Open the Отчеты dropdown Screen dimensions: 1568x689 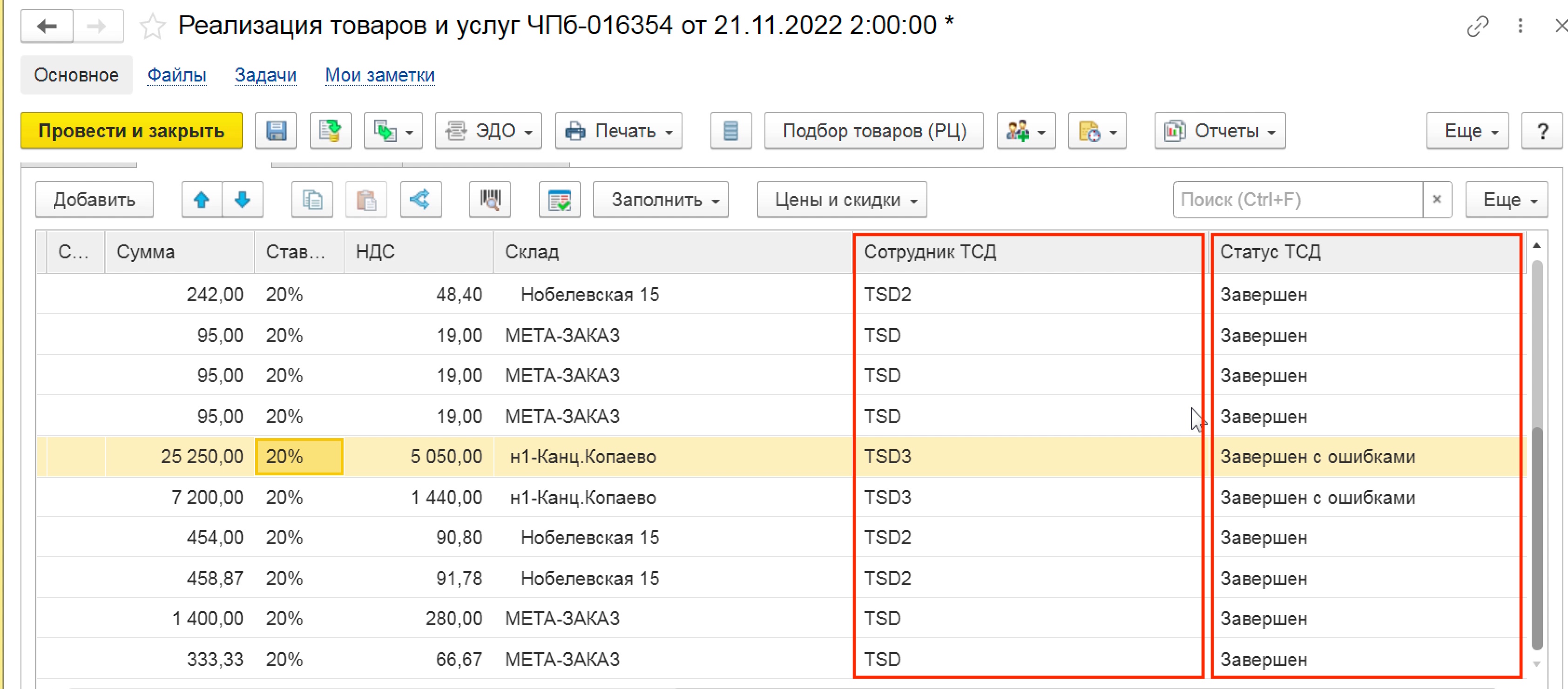(1220, 131)
